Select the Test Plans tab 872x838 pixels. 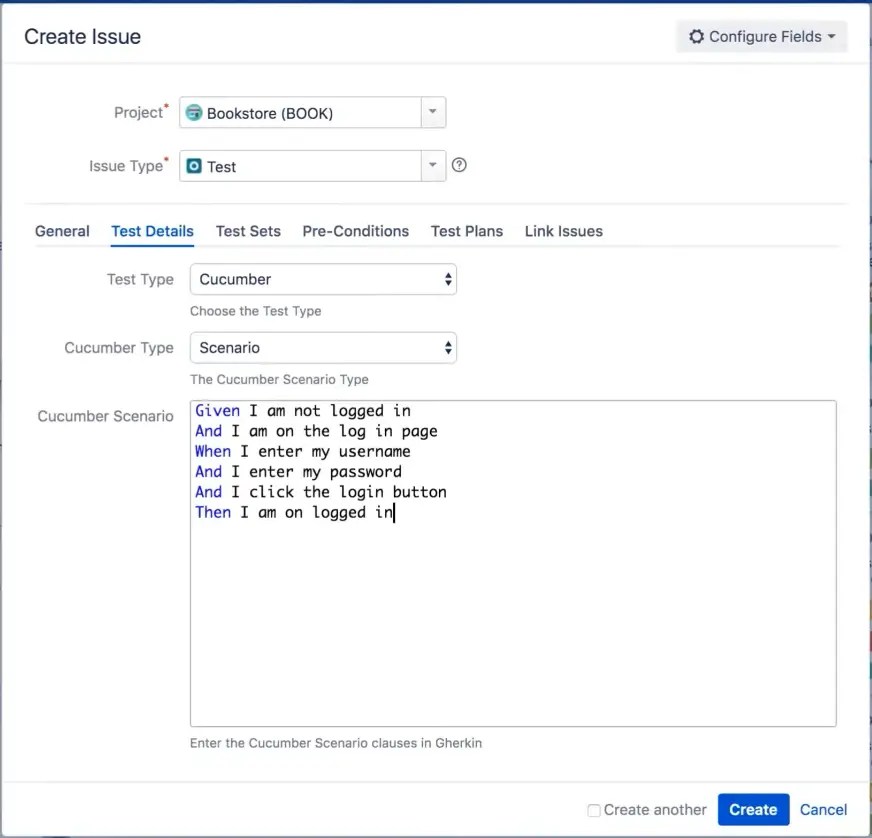click(x=466, y=231)
